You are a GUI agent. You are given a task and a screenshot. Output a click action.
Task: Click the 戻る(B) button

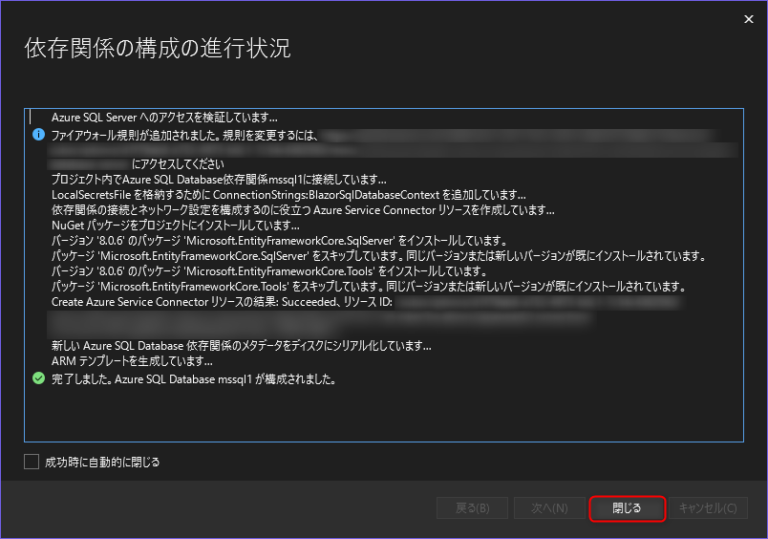[472, 508]
